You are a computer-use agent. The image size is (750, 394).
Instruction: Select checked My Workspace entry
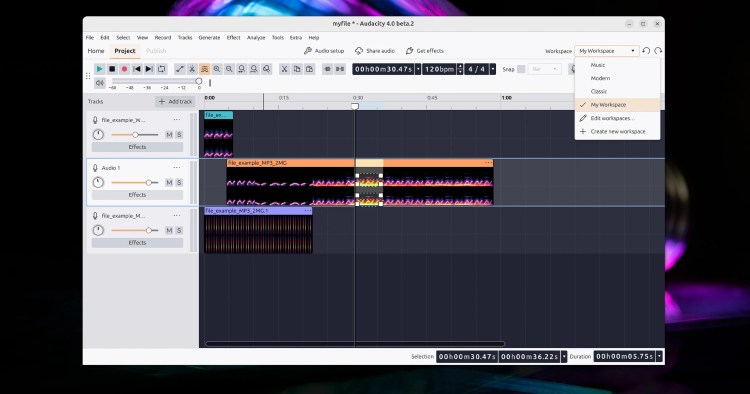coord(618,105)
